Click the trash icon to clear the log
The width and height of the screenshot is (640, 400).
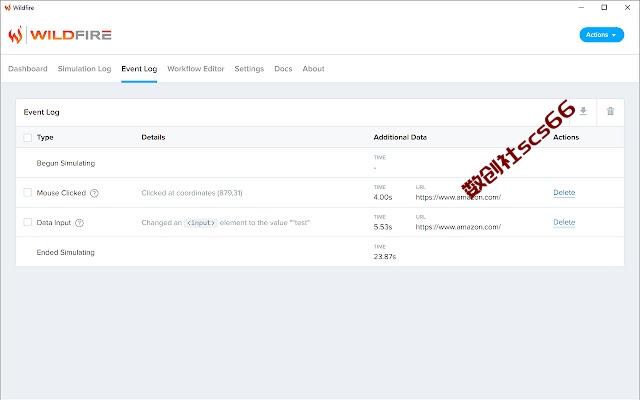[610, 111]
